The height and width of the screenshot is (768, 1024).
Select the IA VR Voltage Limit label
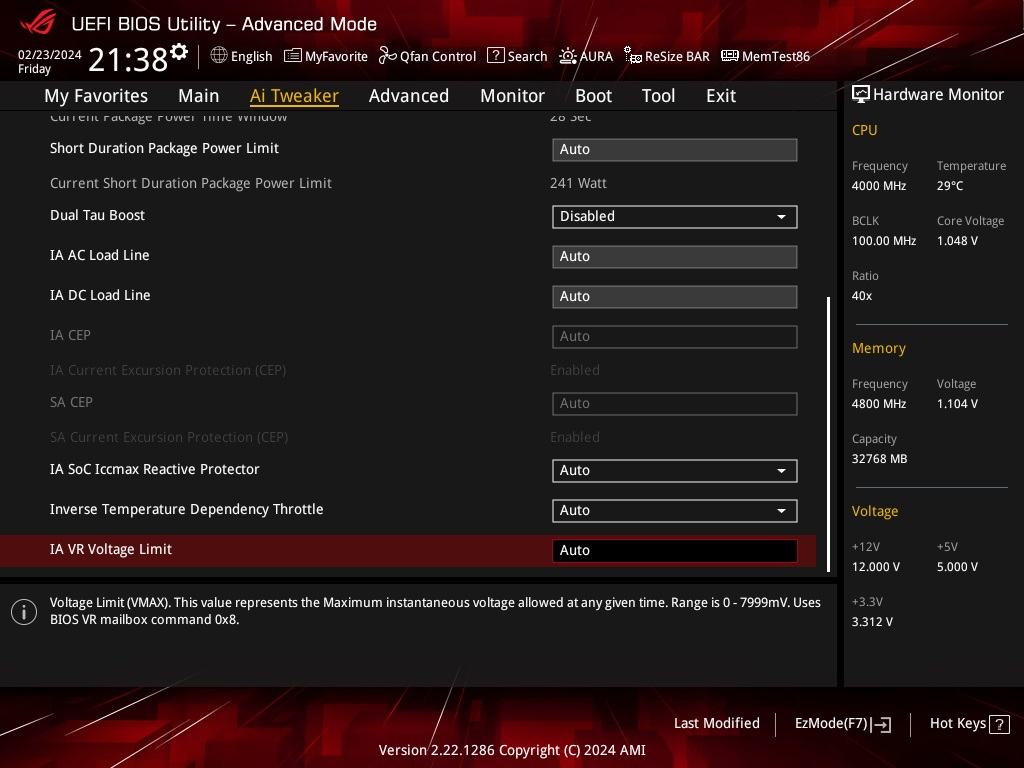tap(110, 549)
